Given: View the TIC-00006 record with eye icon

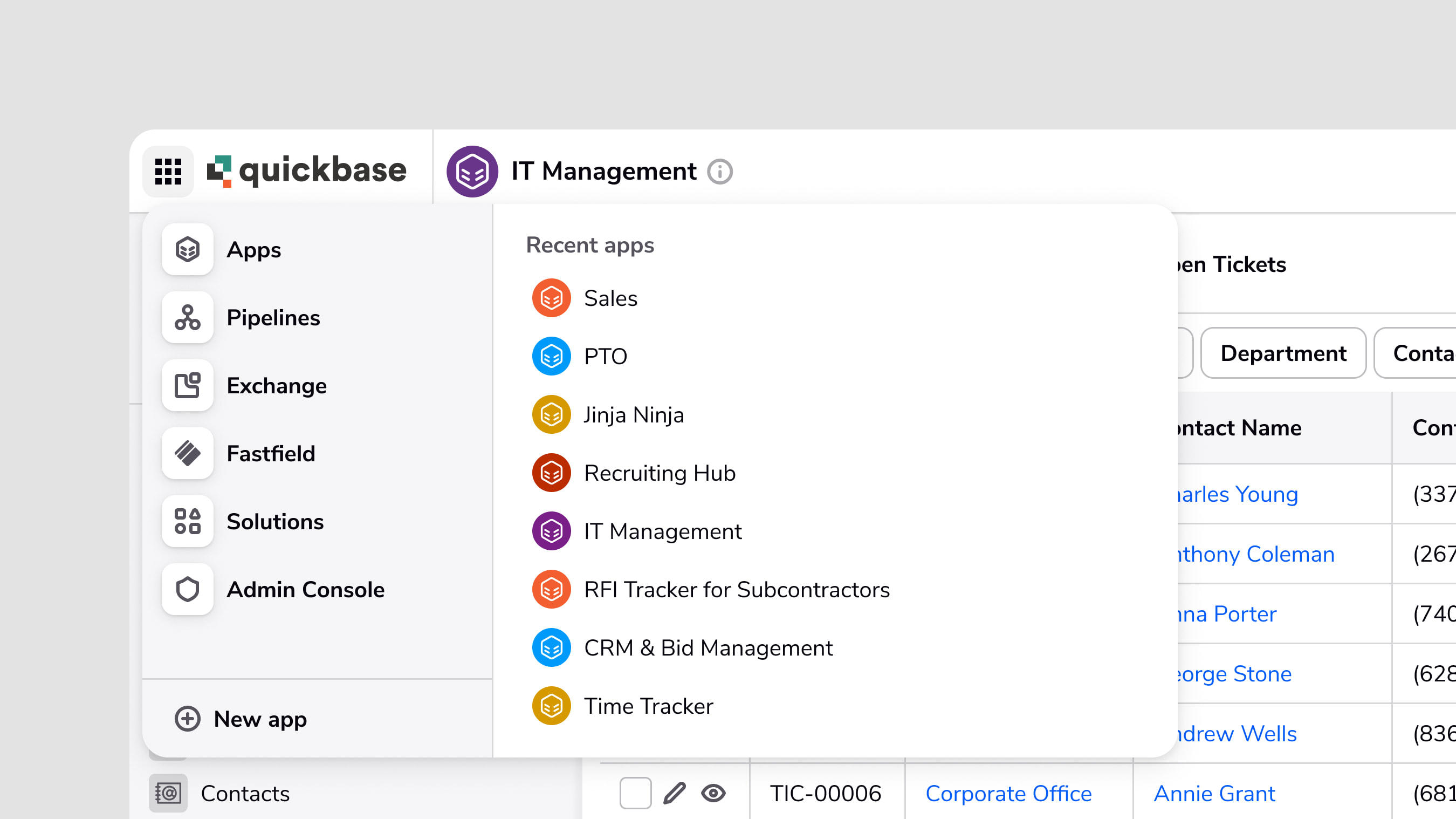Looking at the screenshot, I should point(713,793).
